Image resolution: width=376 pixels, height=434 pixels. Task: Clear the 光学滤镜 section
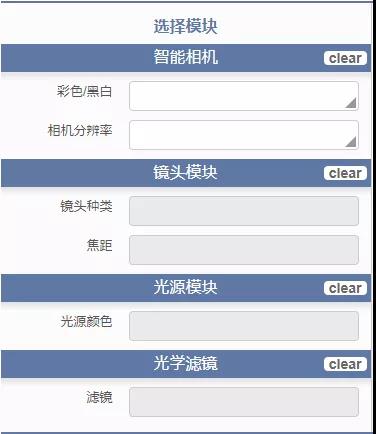pyautogui.click(x=345, y=364)
